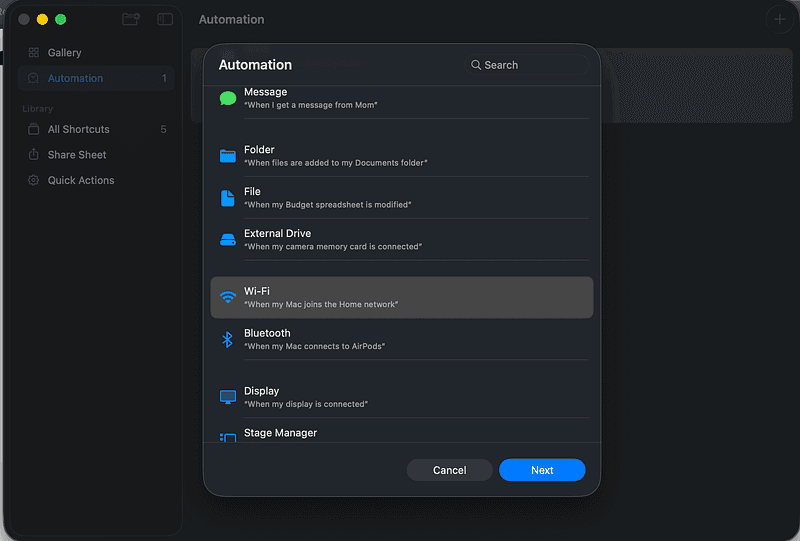Click the blue Folder trigger icon
Viewport: 800px width, 541px height.
pos(228,156)
